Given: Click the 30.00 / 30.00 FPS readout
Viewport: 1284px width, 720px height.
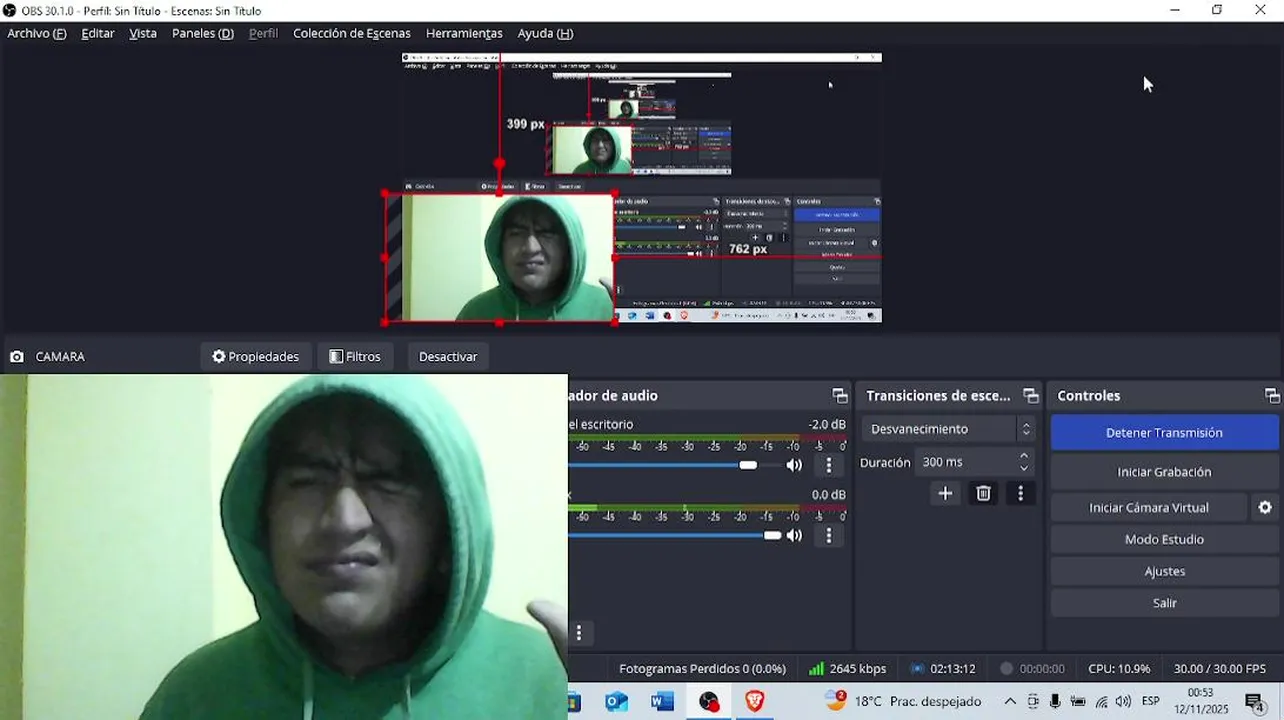Looking at the screenshot, I should [x=1219, y=669].
